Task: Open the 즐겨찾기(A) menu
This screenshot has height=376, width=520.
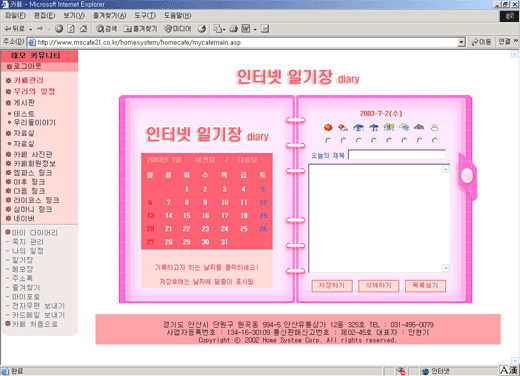Action: point(109,16)
